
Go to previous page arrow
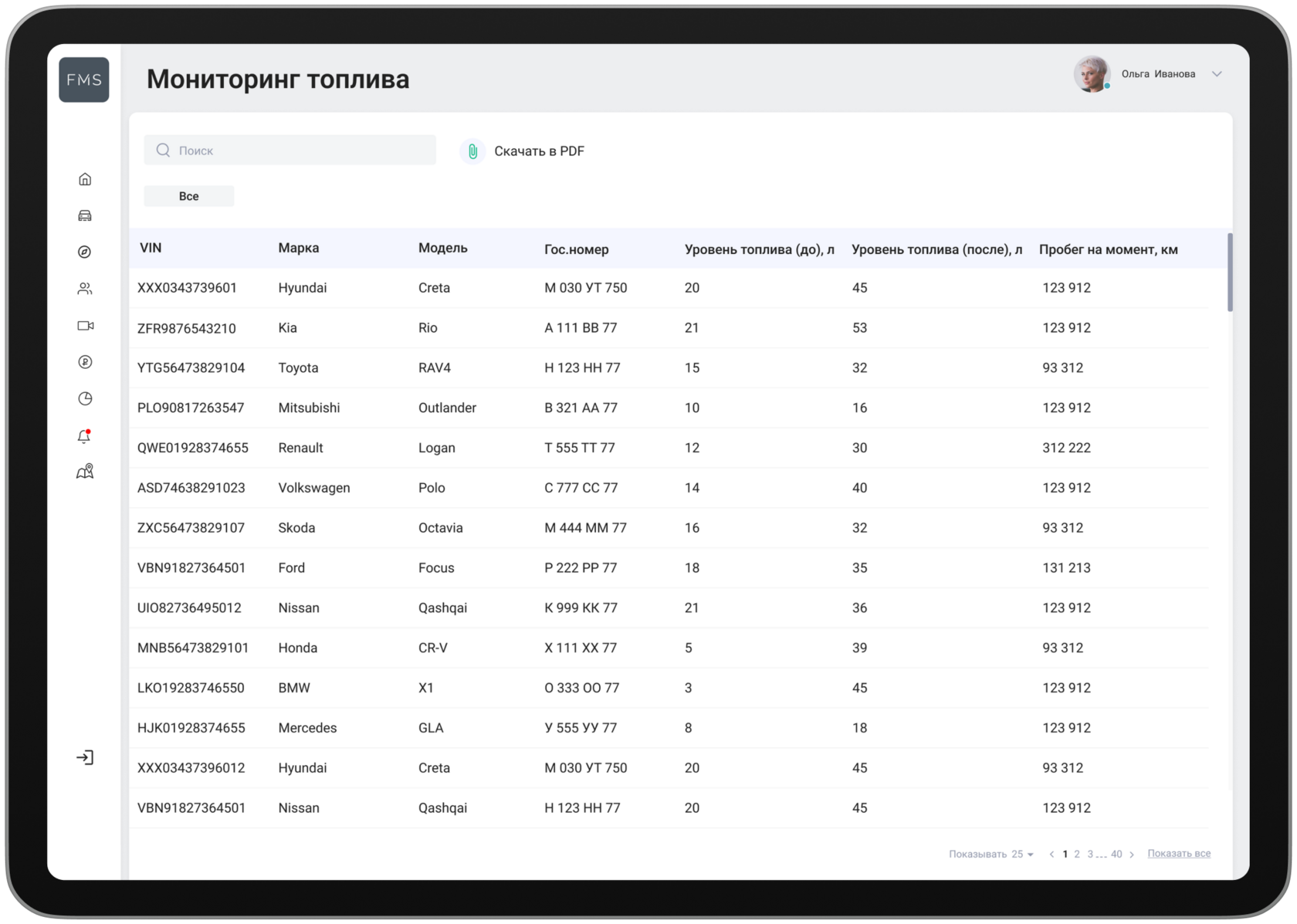[x=1051, y=854]
